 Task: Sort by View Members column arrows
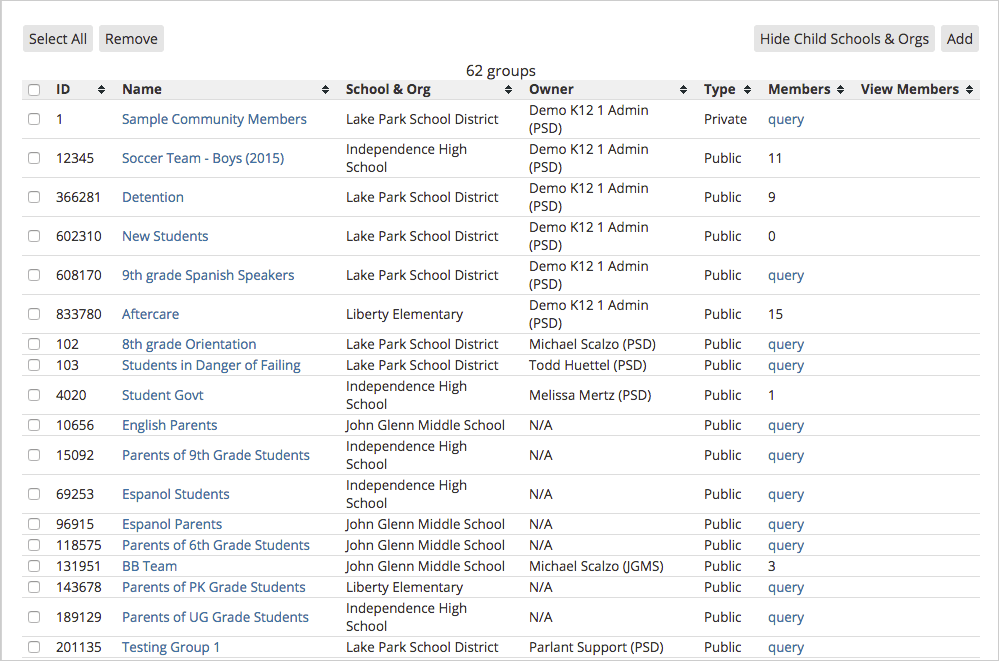[969, 90]
